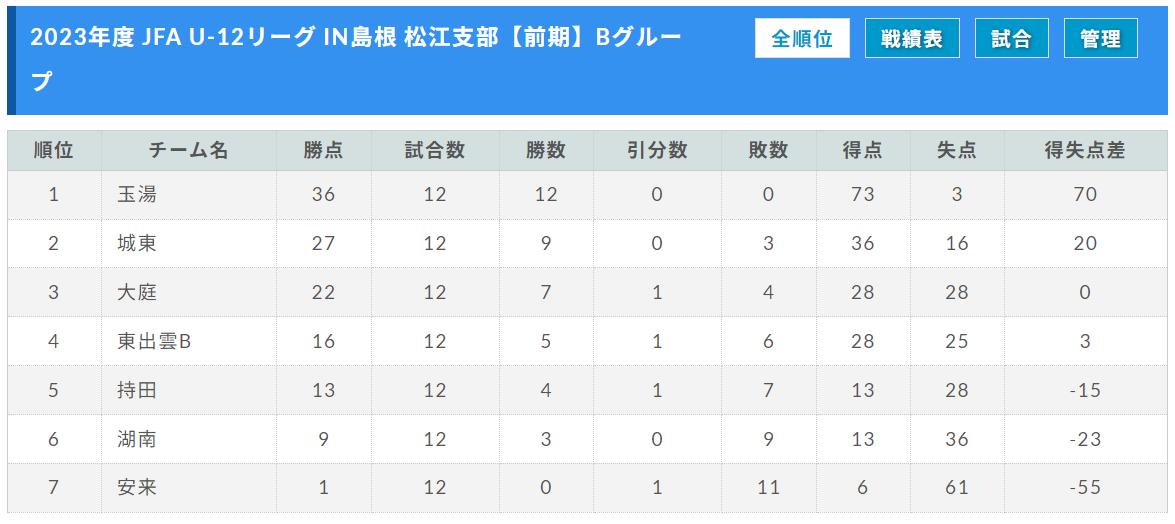Click the 試合数 column header
The height and width of the screenshot is (524, 1175).
coord(435,151)
